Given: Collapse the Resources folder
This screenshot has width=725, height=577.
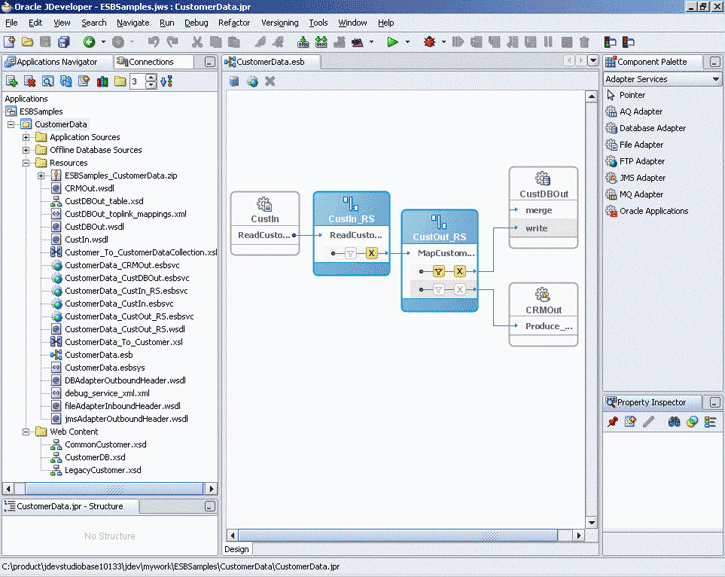Looking at the screenshot, I should [26, 163].
